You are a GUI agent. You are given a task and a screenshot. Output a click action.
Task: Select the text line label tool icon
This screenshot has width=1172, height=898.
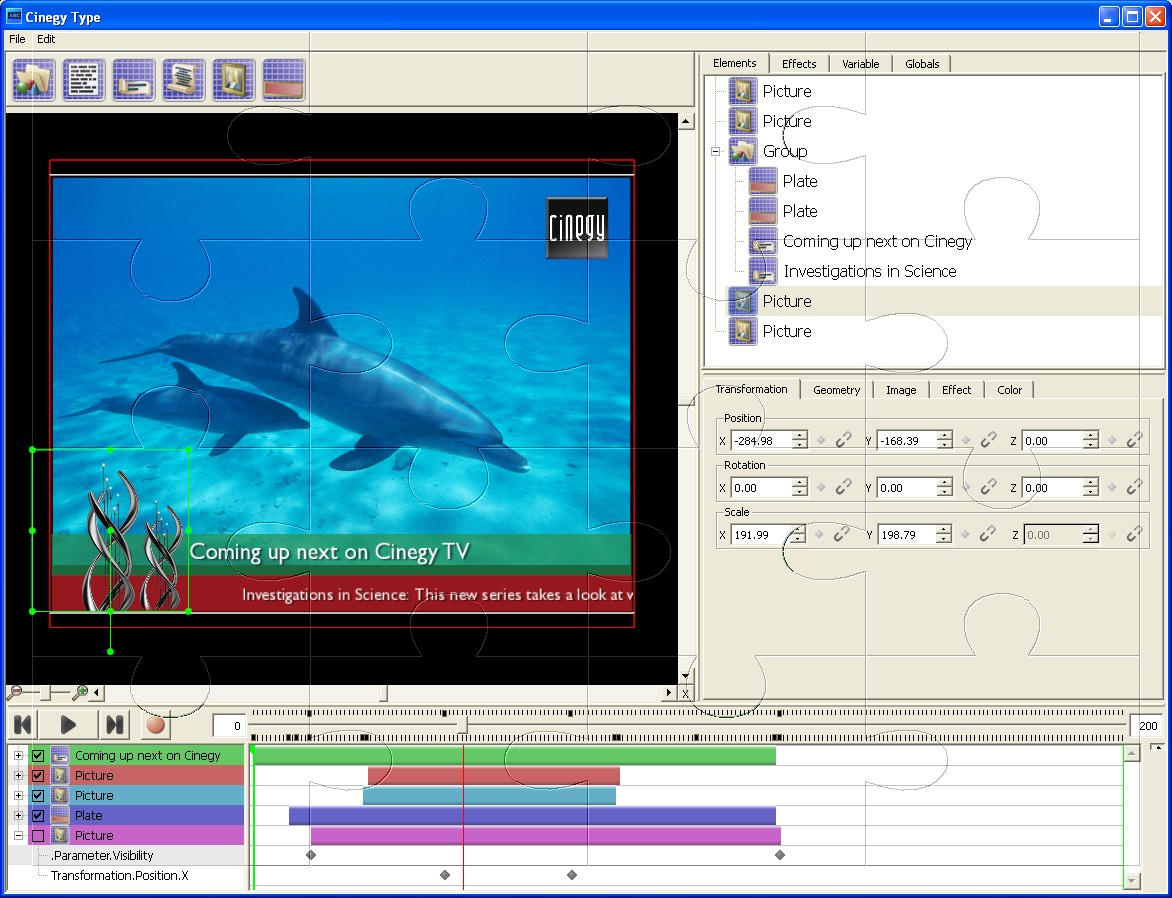(x=134, y=79)
